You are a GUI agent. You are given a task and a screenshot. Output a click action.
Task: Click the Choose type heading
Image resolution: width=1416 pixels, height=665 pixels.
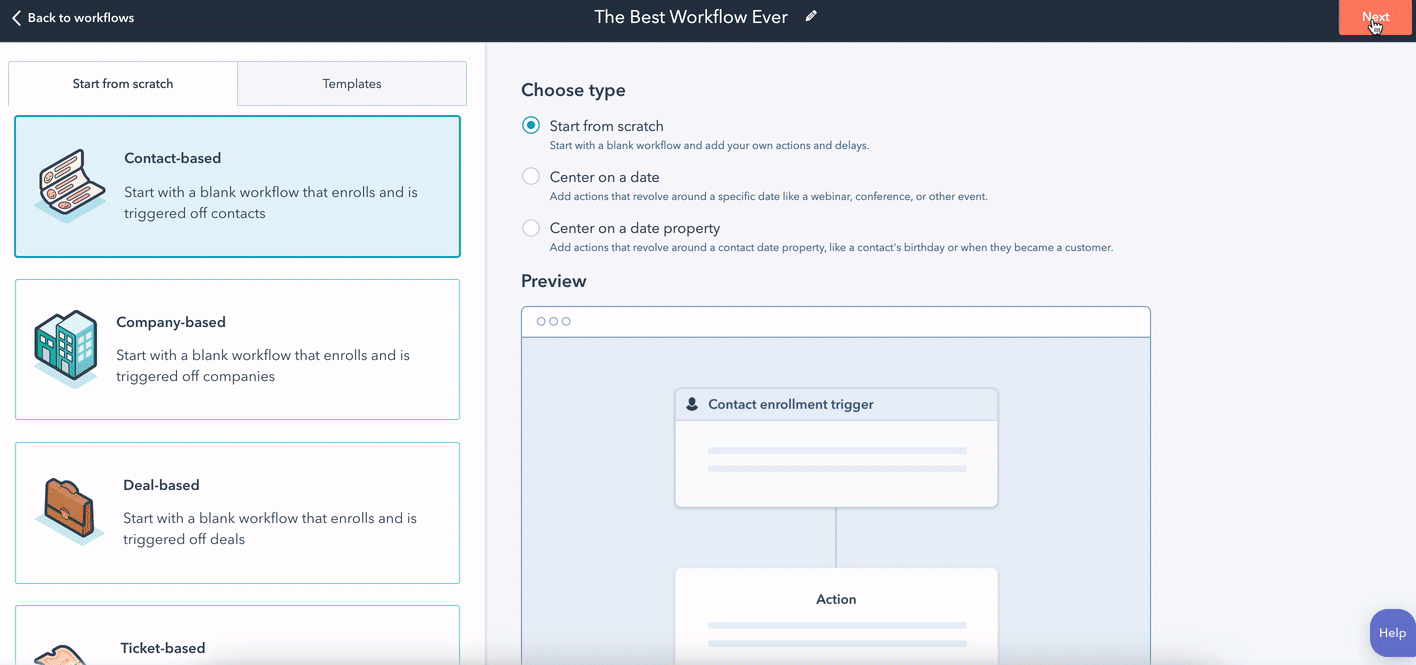(573, 90)
